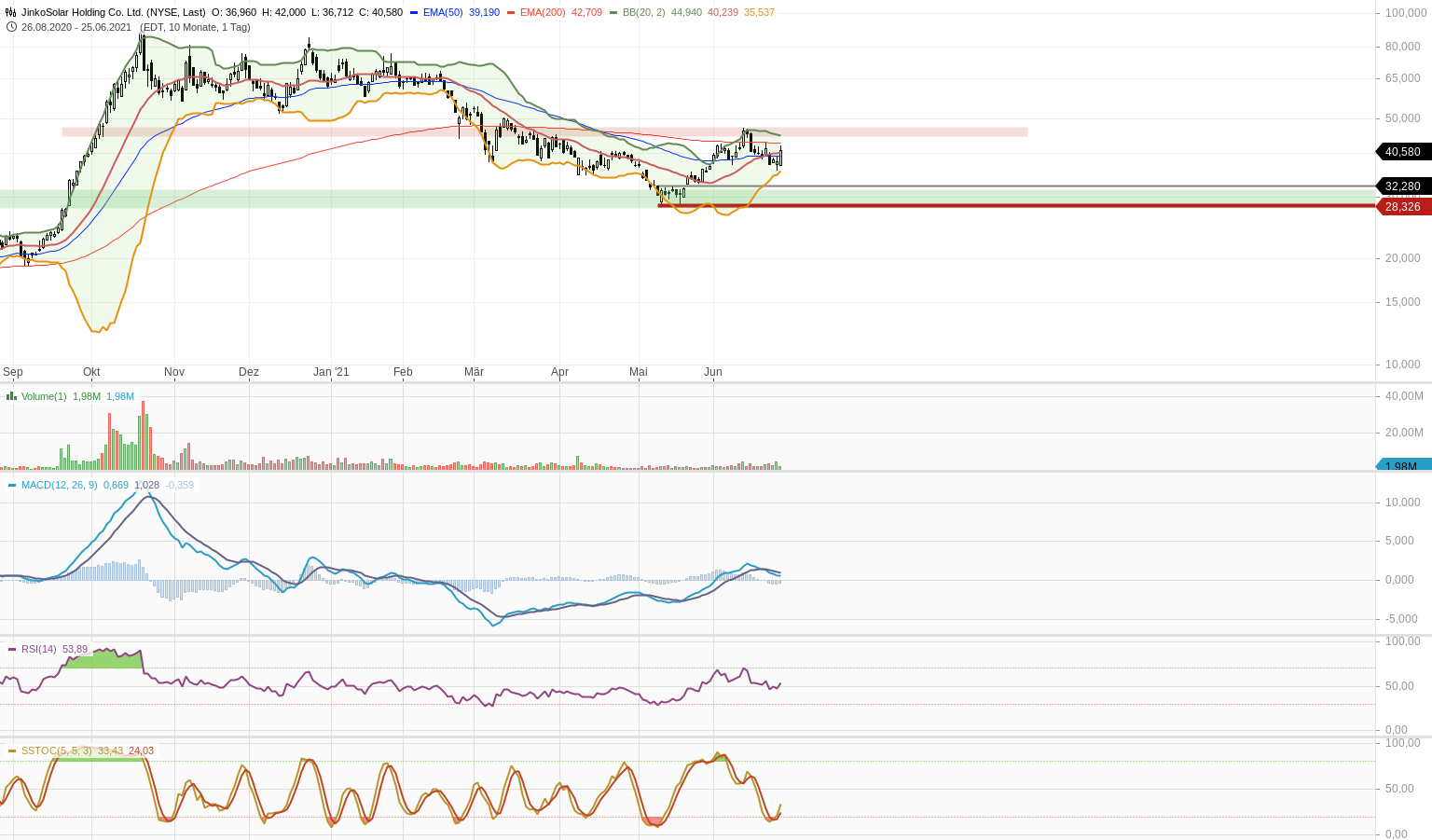Click the open value O: 36,960

234,12
